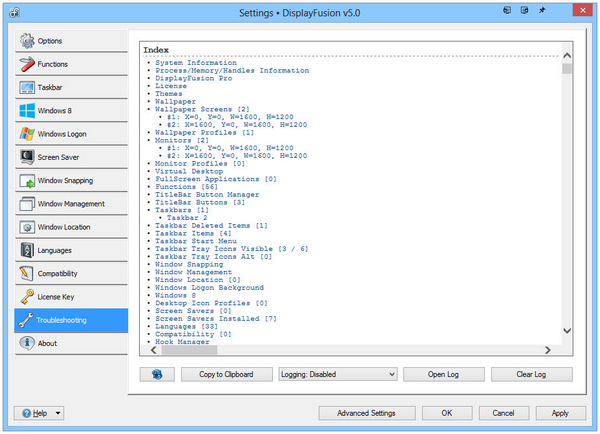The height and width of the screenshot is (434, 600).
Task: Click the pin icon in title bar
Action: pyautogui.click(x=542, y=10)
